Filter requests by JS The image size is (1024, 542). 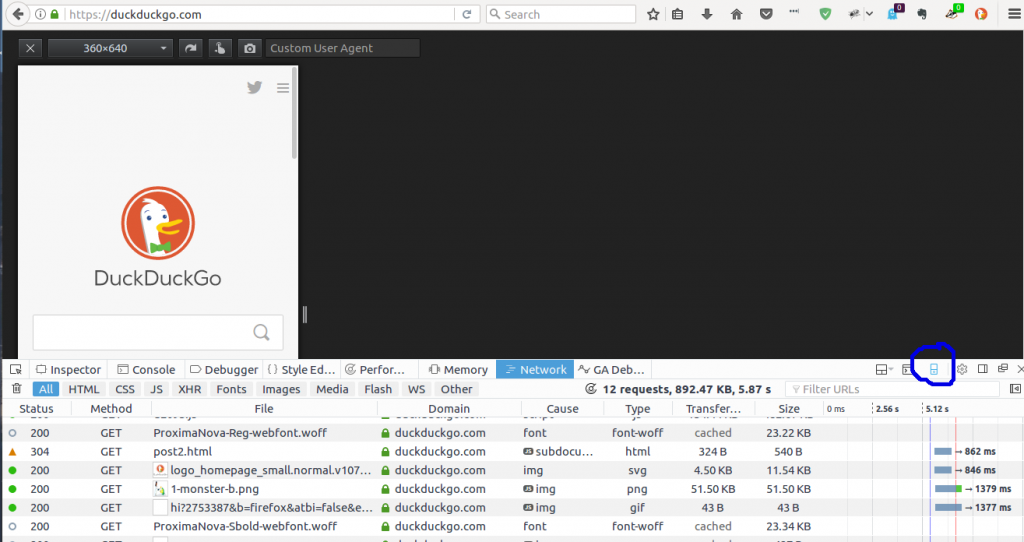point(157,389)
